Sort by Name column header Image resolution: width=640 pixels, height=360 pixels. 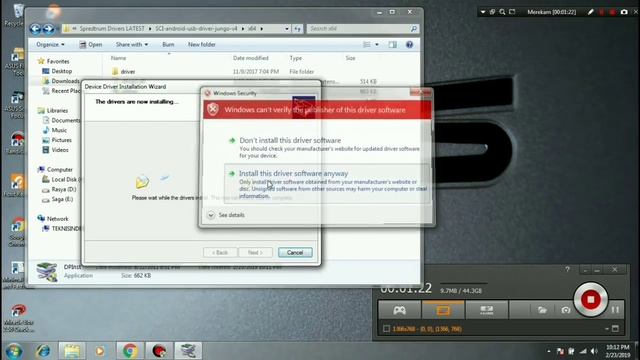pyautogui.click(x=118, y=58)
